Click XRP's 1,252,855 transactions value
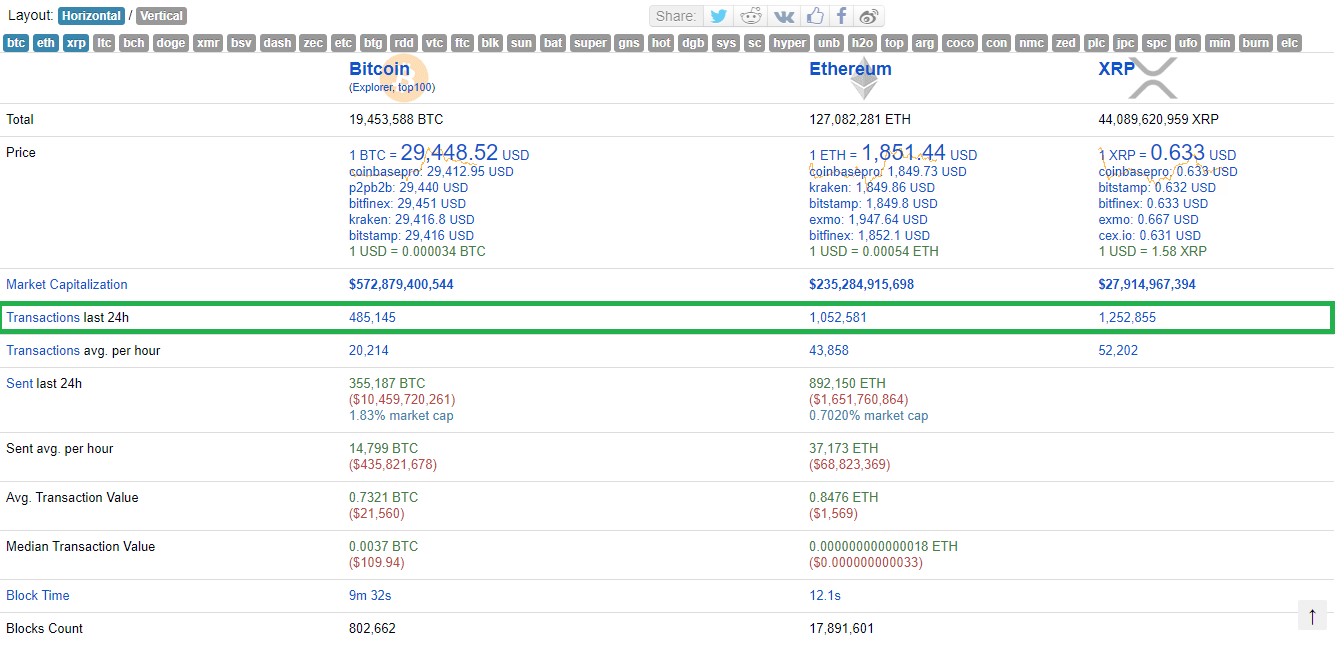This screenshot has width=1339, height=645. coord(1127,318)
